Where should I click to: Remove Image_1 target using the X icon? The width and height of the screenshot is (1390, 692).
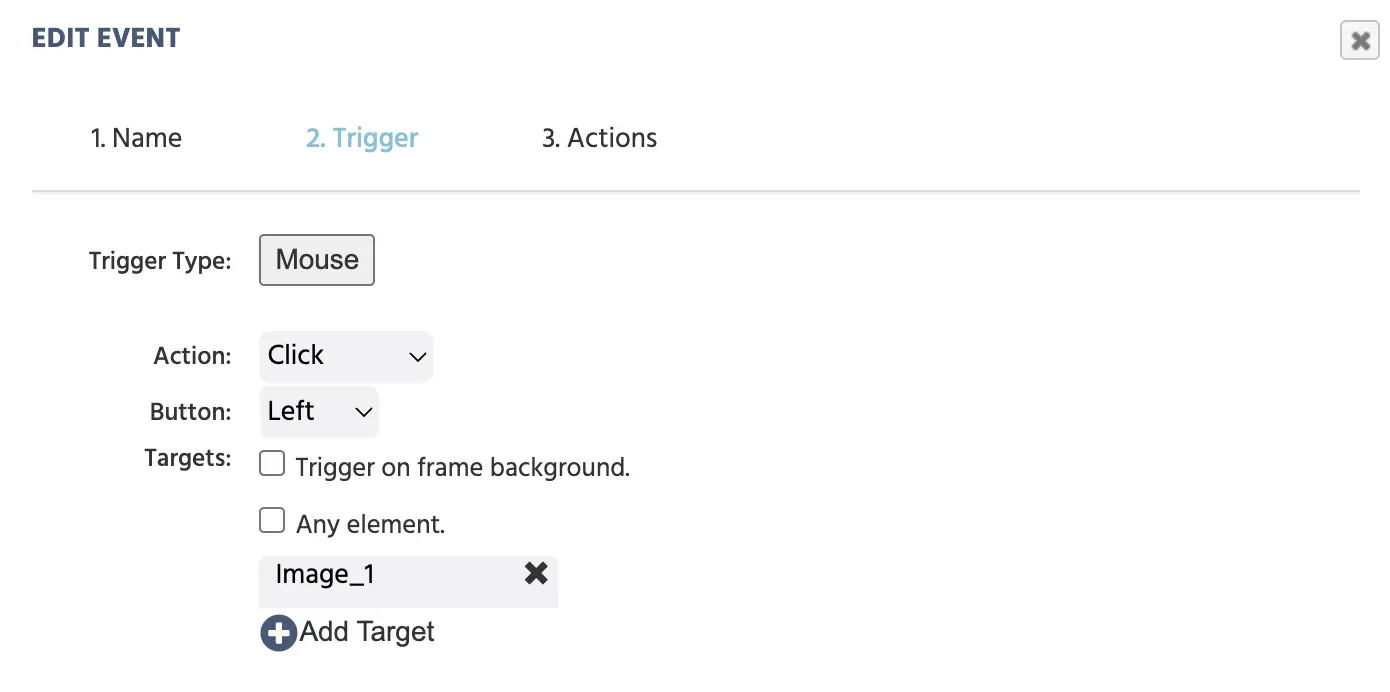[x=536, y=573]
